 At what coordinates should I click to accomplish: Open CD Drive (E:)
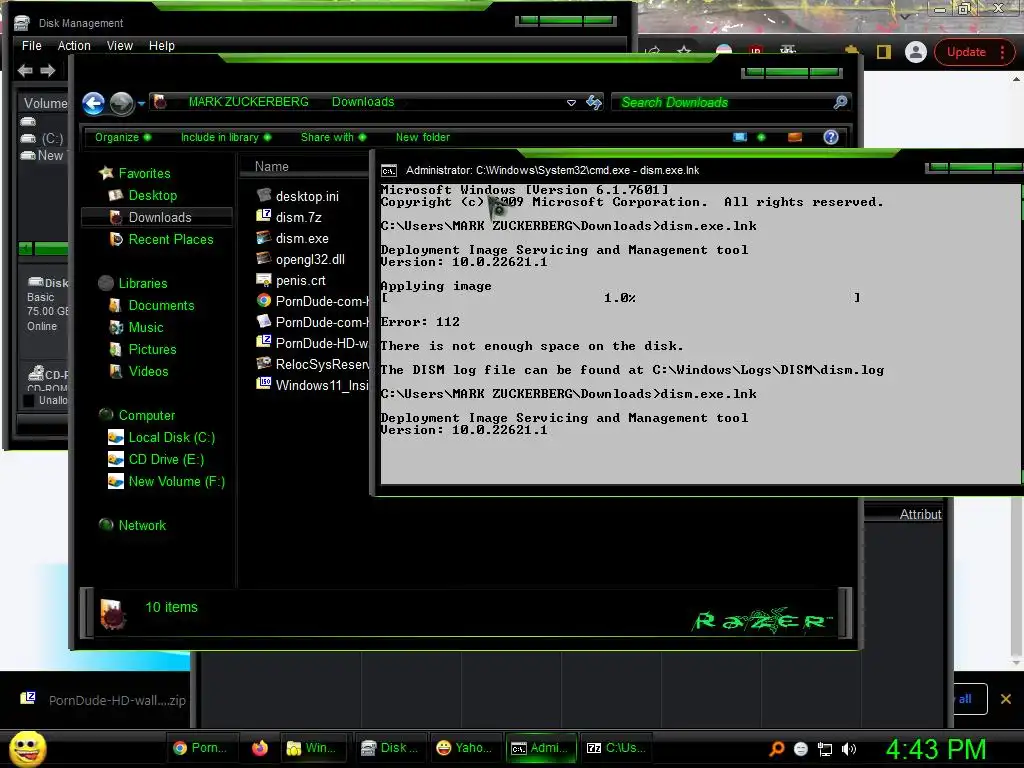pyautogui.click(x=166, y=459)
